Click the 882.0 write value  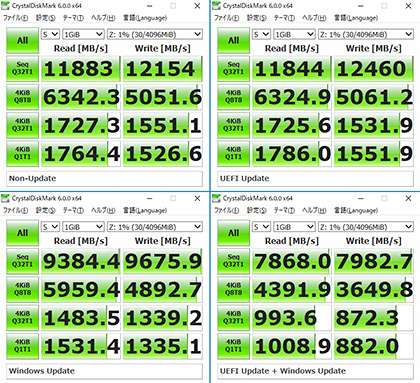374,346
